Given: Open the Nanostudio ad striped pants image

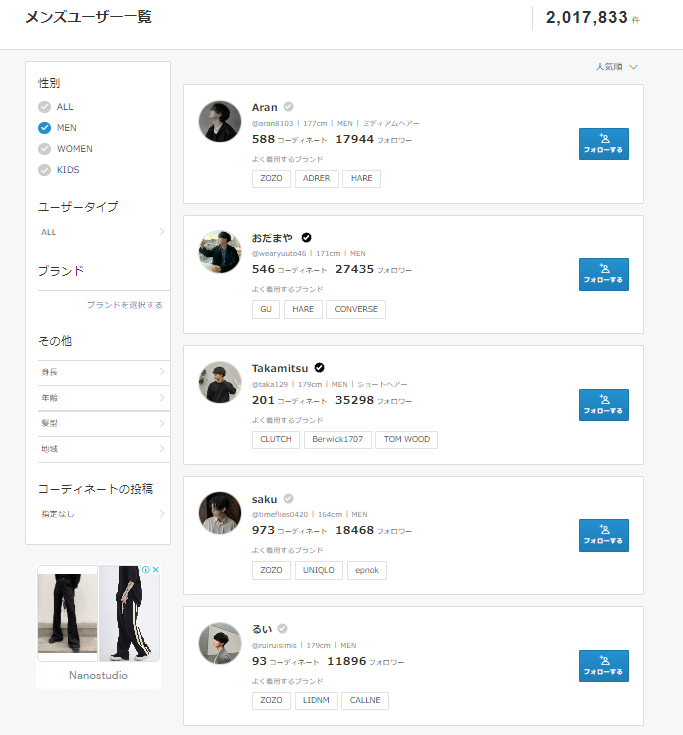Looking at the screenshot, I should 129,613.
